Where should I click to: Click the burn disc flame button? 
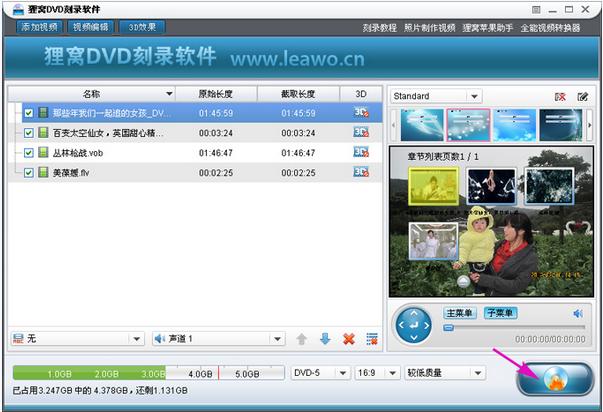coord(558,379)
